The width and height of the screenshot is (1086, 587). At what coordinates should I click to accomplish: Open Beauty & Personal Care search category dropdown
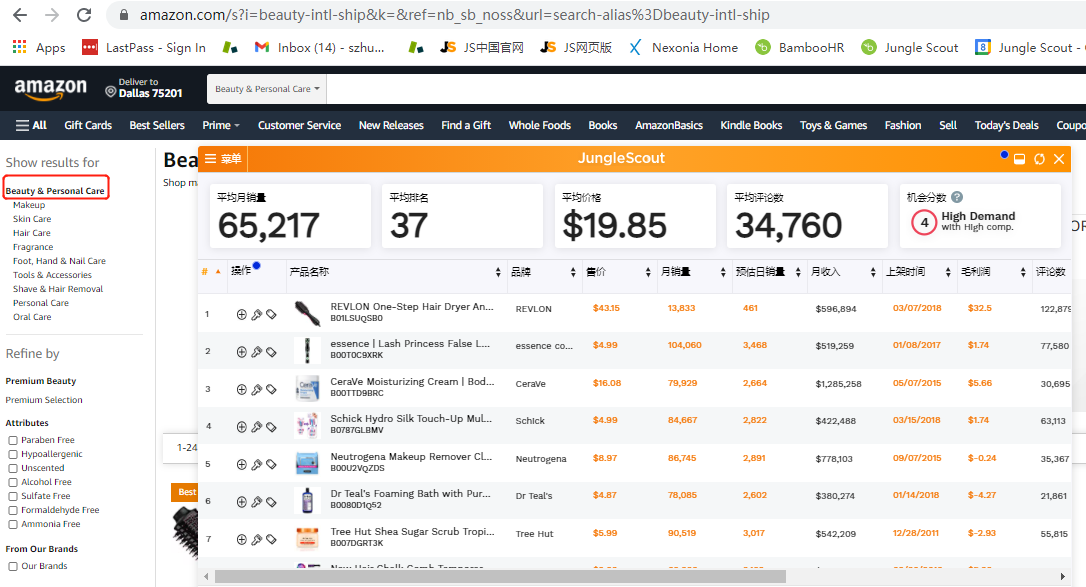[x=268, y=89]
